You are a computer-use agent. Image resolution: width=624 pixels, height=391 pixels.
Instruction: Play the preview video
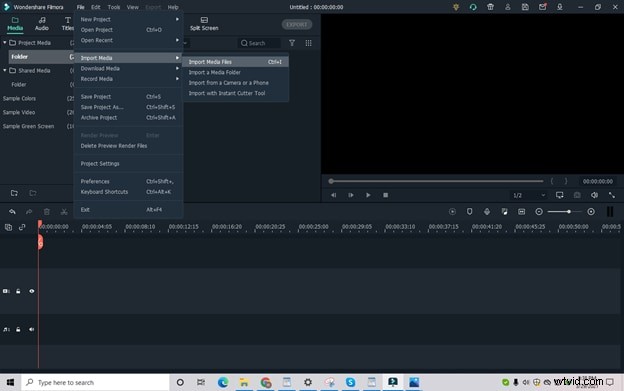coord(368,195)
